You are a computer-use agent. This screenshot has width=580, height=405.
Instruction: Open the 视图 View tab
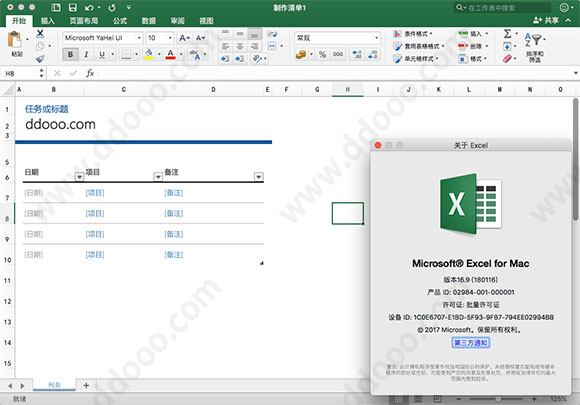point(206,21)
